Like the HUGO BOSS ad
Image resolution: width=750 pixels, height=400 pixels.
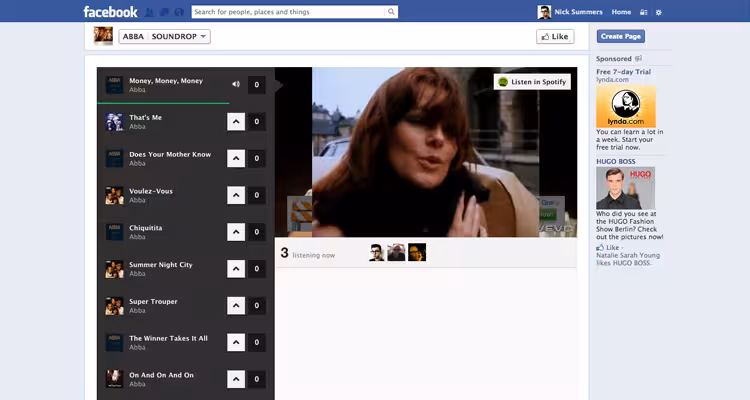607,247
